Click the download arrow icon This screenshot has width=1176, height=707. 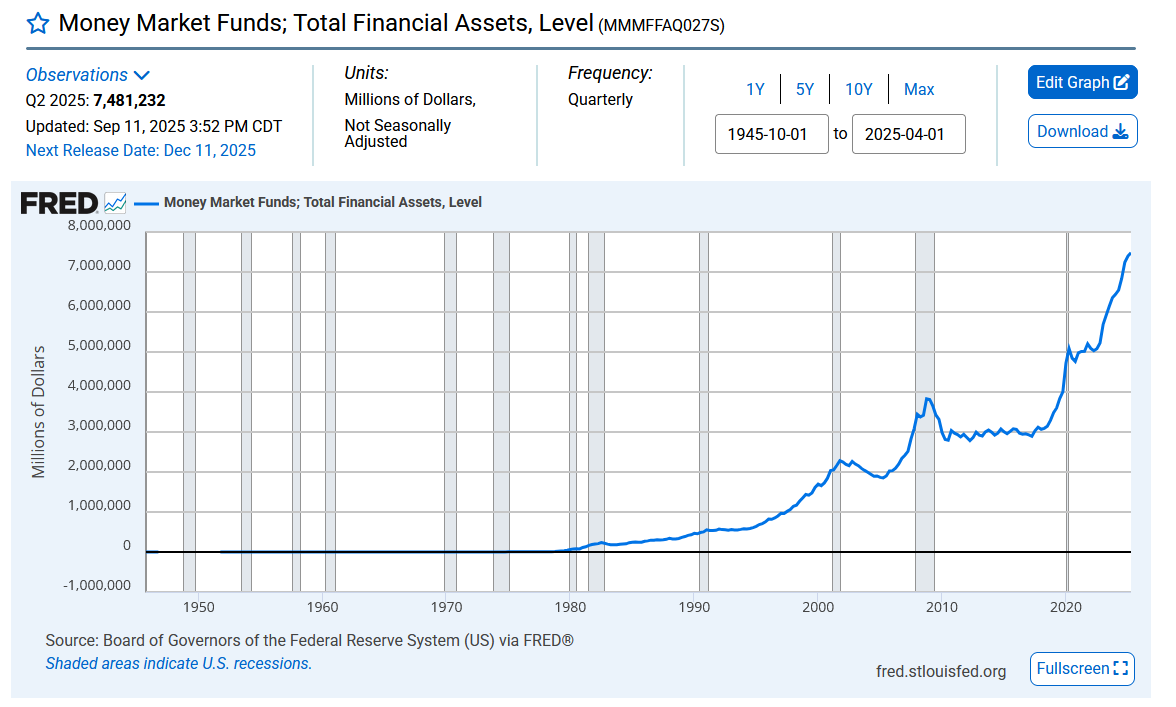pos(1120,132)
